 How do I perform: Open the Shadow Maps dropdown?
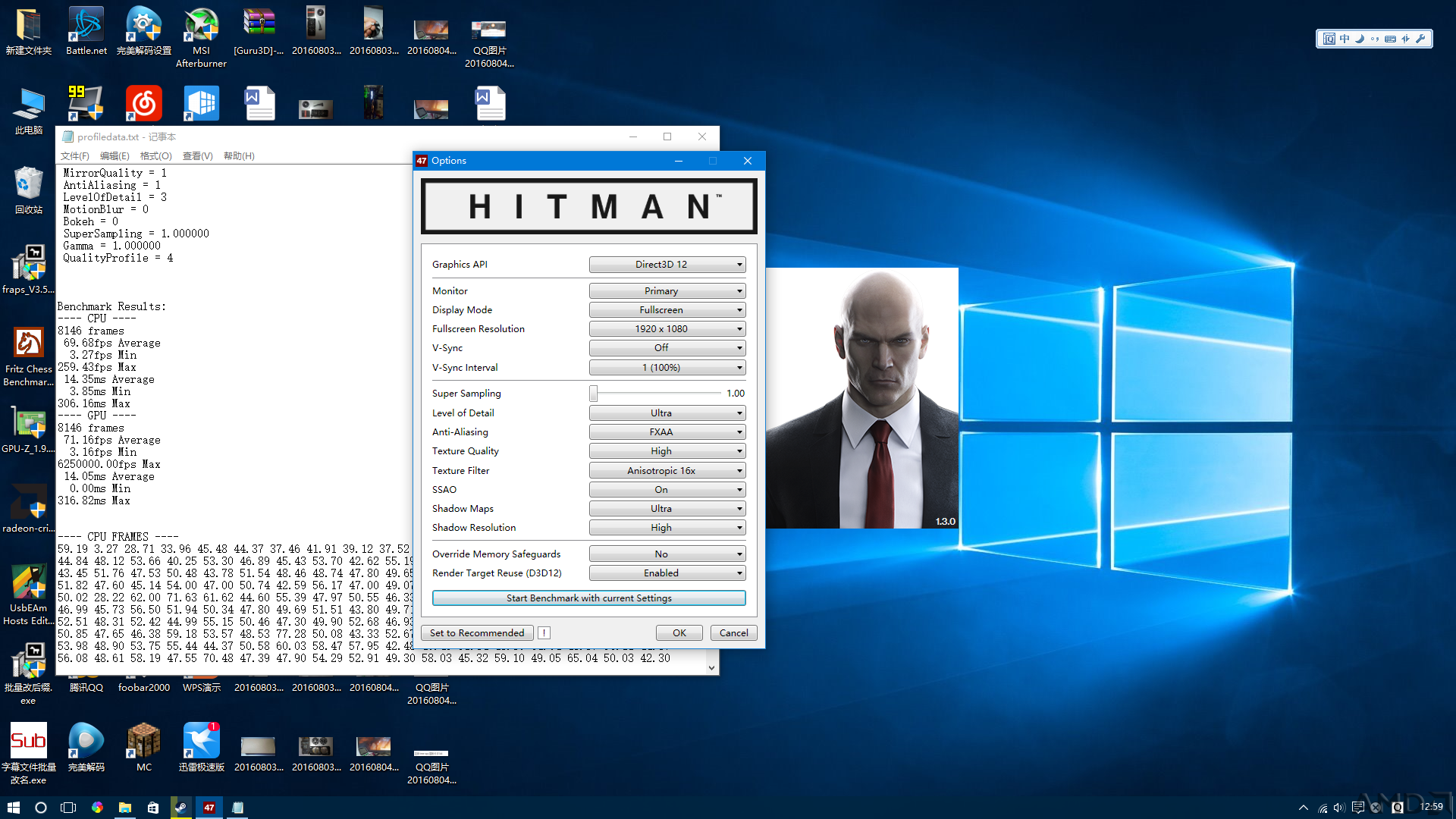pyautogui.click(x=667, y=509)
